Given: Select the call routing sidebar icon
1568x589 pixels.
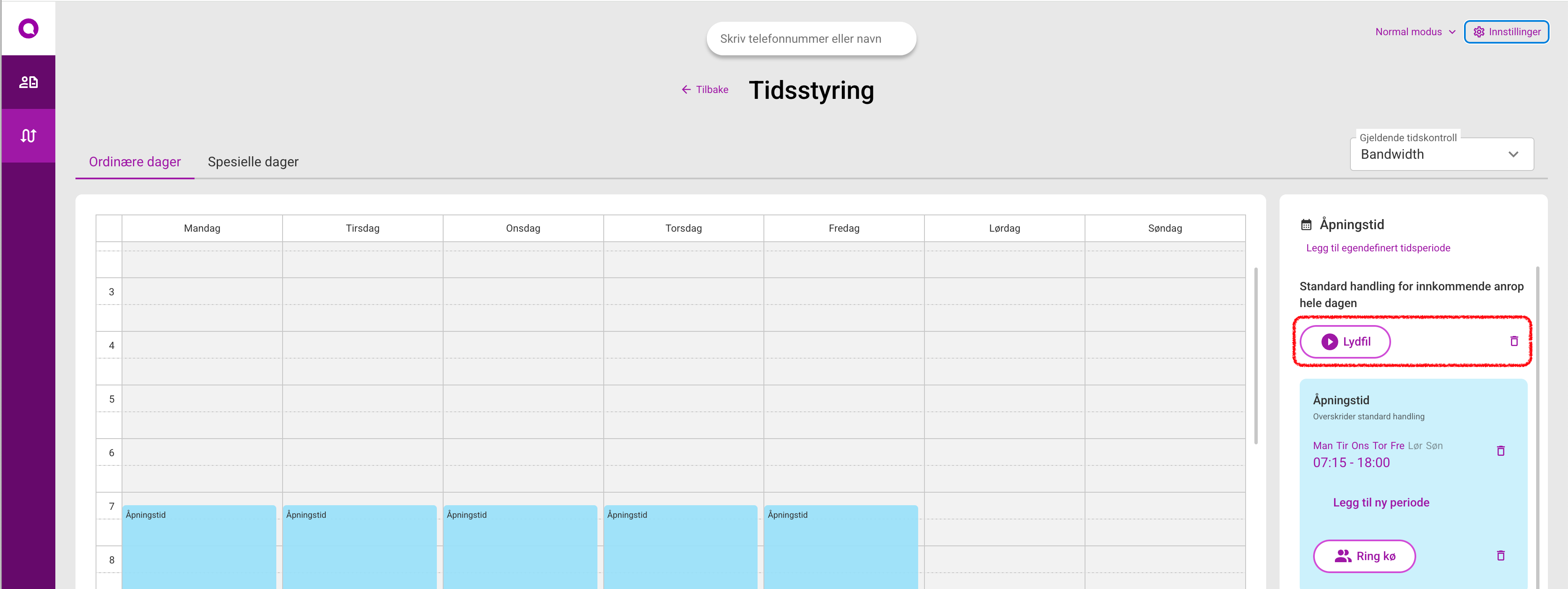Looking at the screenshot, I should coord(28,136).
